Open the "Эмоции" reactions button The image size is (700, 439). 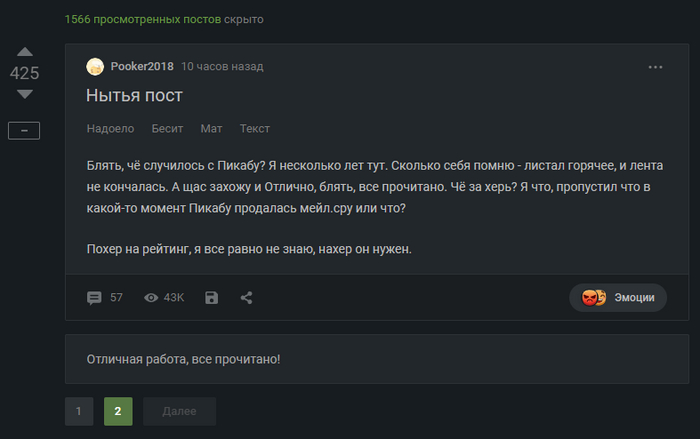pos(618,297)
